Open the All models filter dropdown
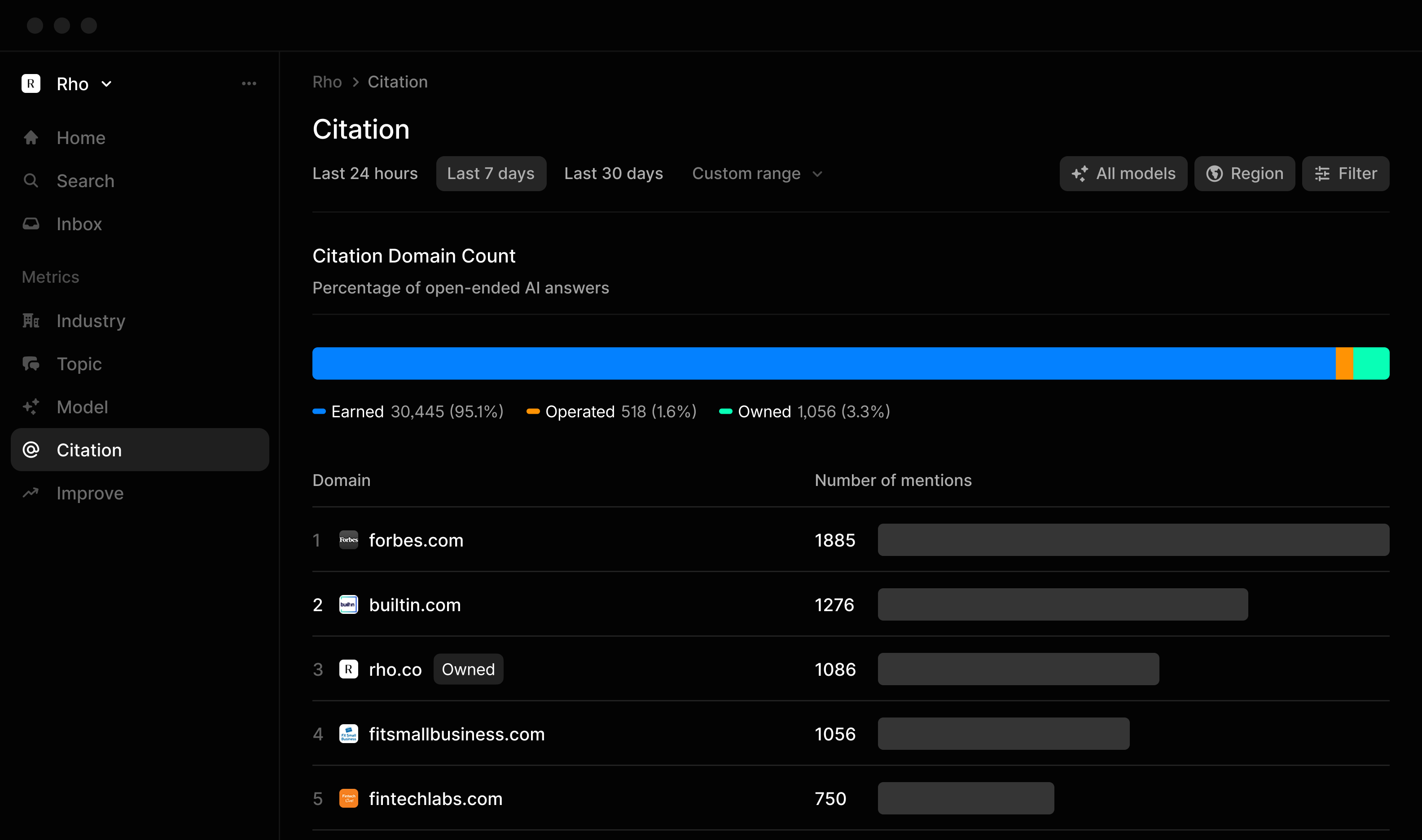The width and height of the screenshot is (1422, 840). (x=1123, y=173)
